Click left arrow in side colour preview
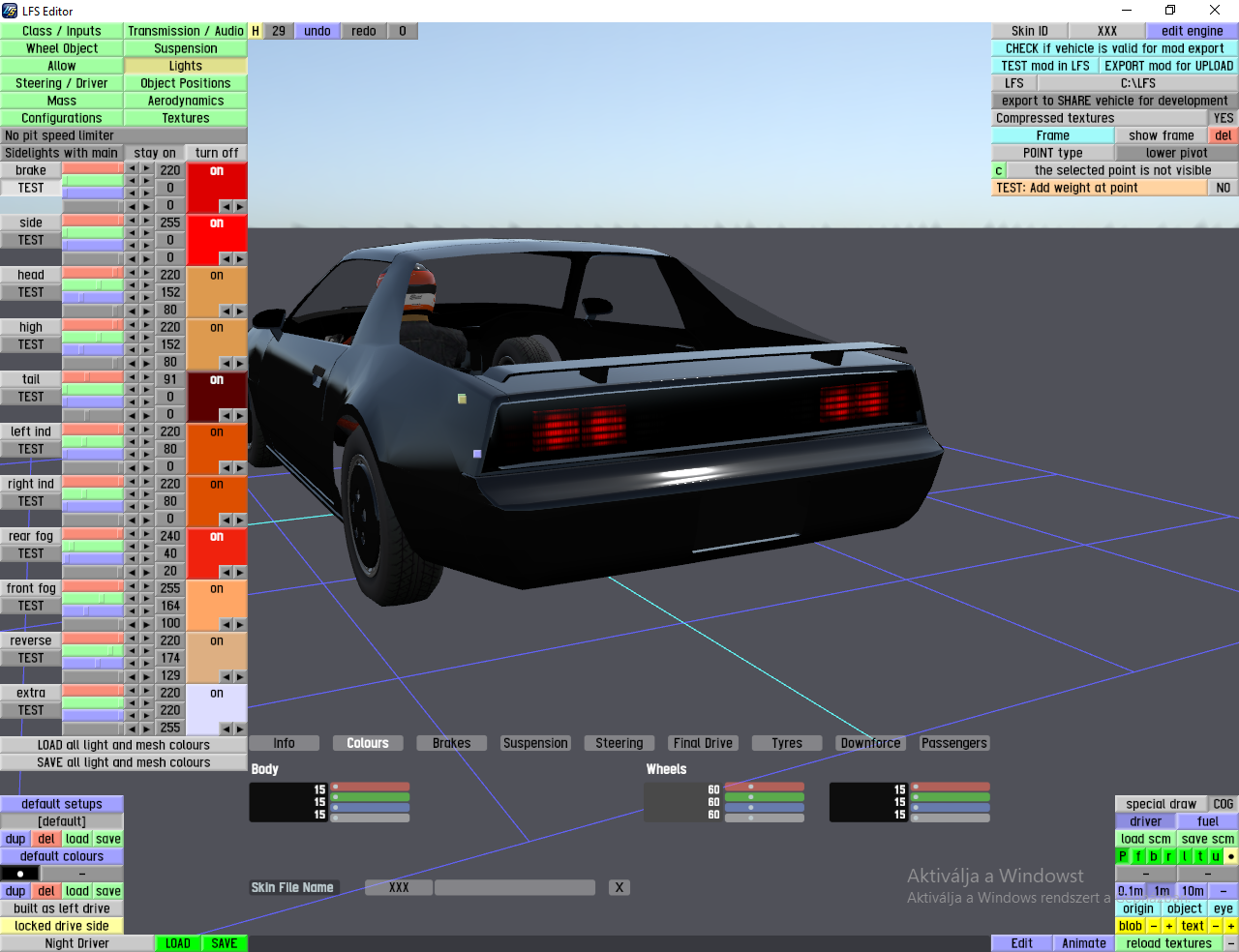This screenshot has width=1239, height=952. 226,258
